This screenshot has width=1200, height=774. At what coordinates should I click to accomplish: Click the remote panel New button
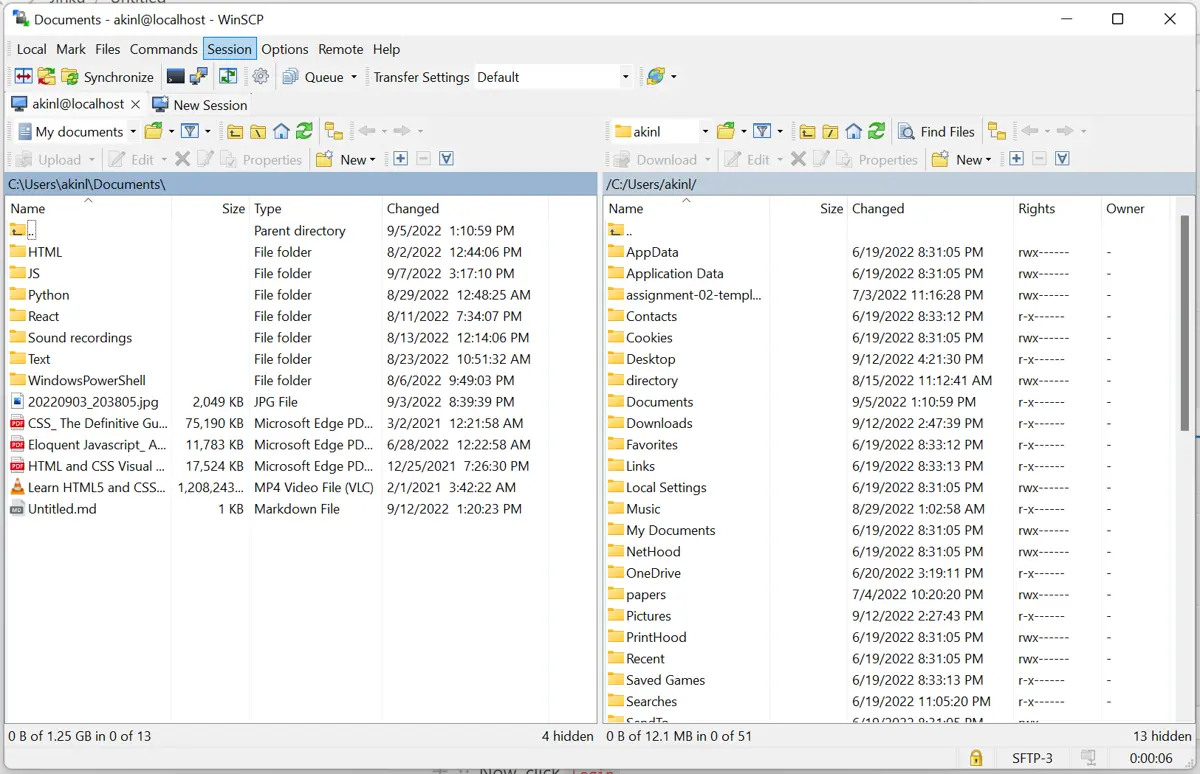click(x=961, y=159)
